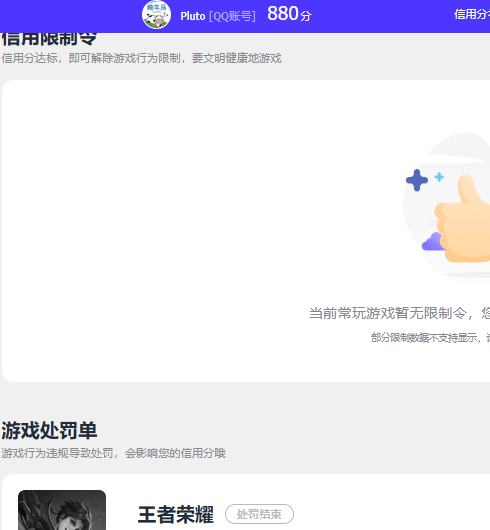
Task: Read the 游戏行为违规导致处罚 description
Action: (113, 453)
